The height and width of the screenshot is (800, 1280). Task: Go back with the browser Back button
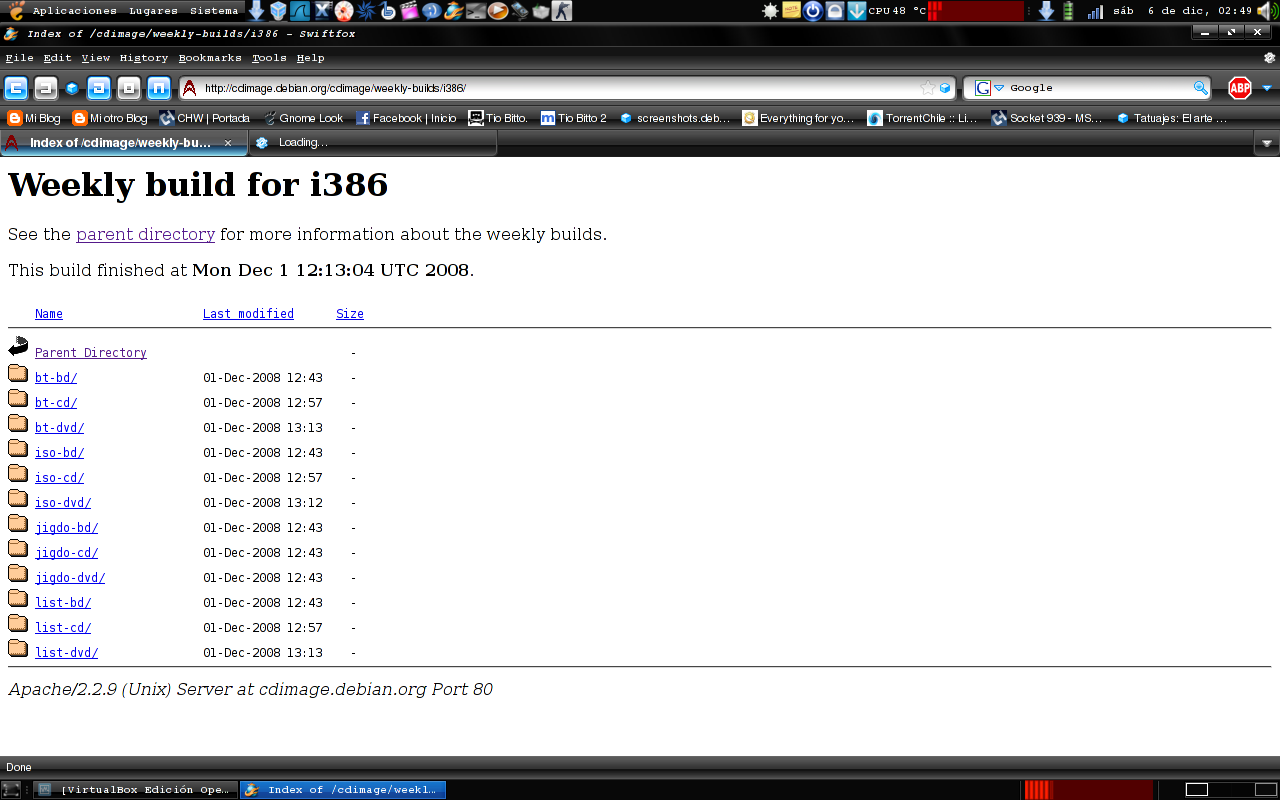15,88
